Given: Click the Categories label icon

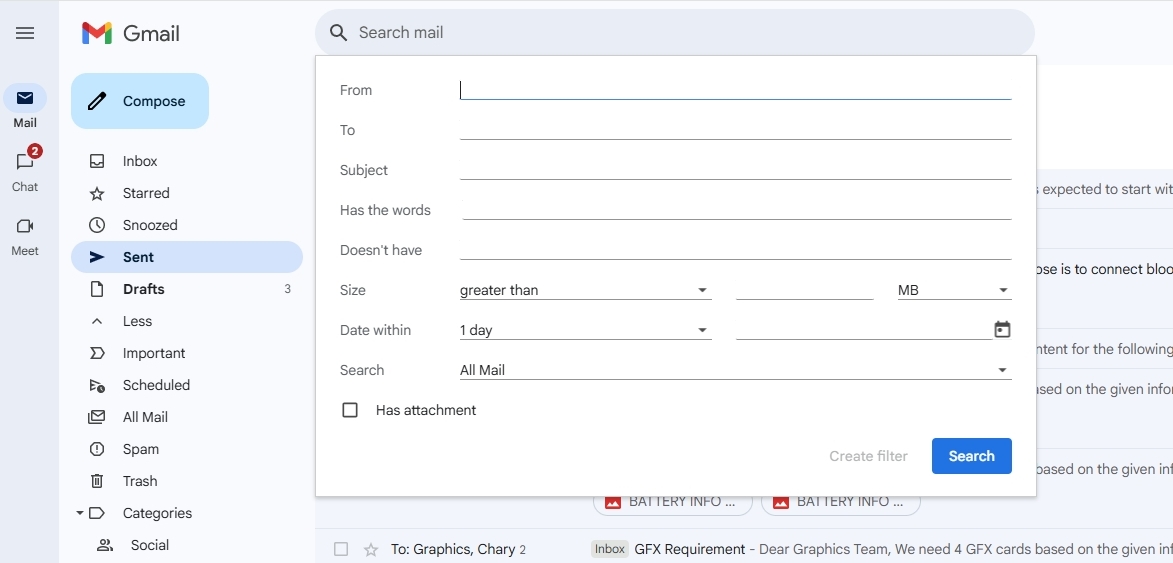Looking at the screenshot, I should point(97,513).
